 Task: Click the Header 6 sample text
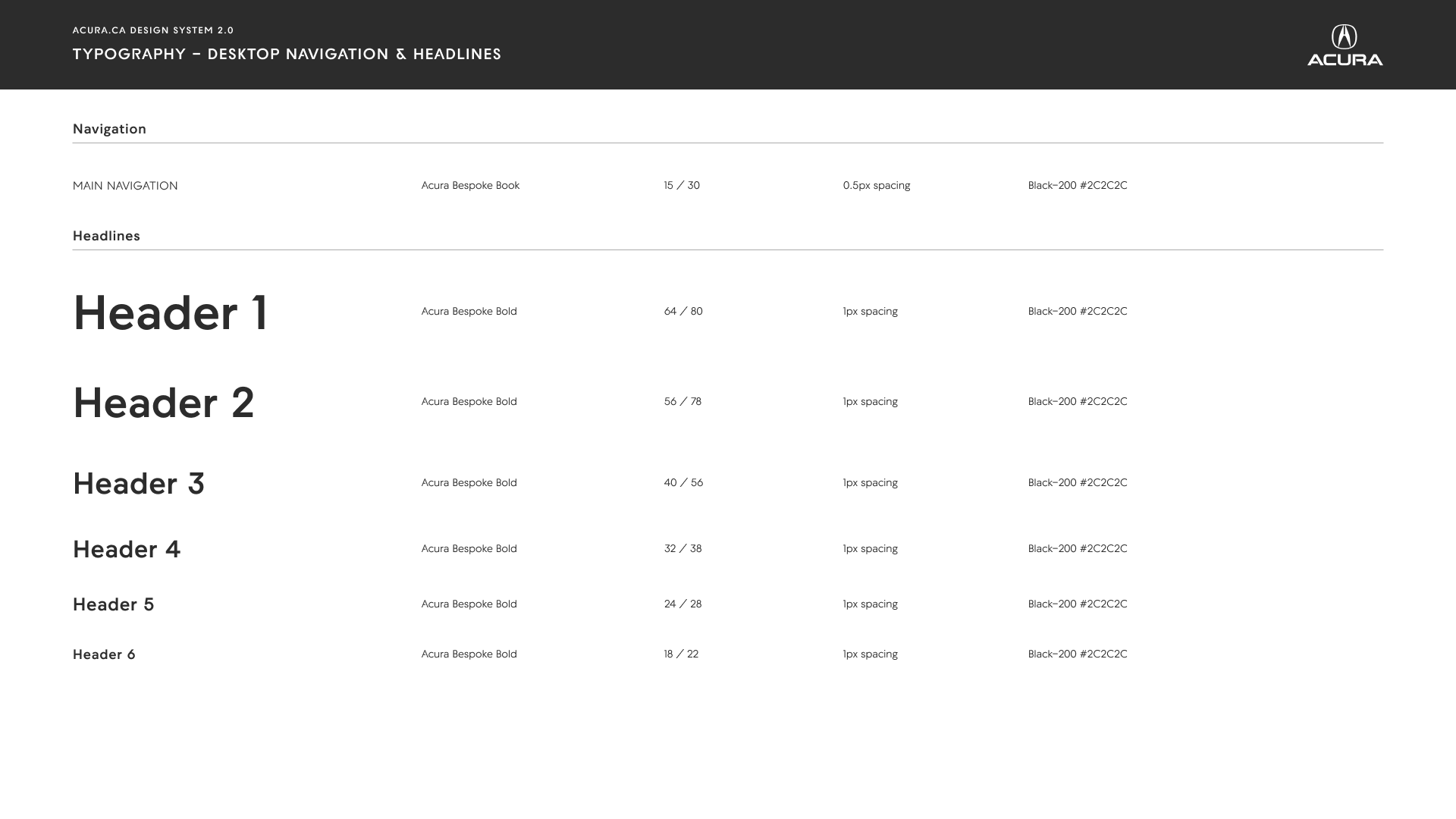click(104, 654)
